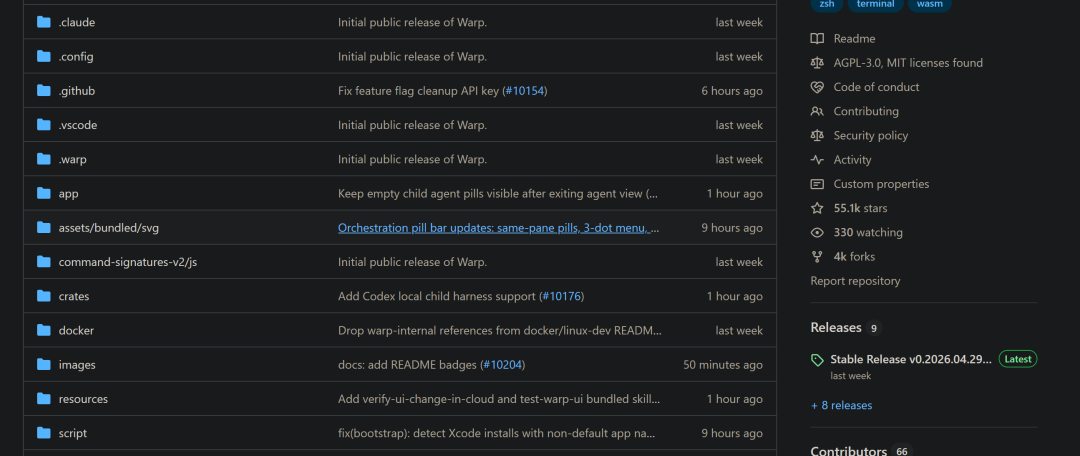The image size is (1080, 456).
Task: Click the people icon beside Contributing
Action: (x=817, y=111)
